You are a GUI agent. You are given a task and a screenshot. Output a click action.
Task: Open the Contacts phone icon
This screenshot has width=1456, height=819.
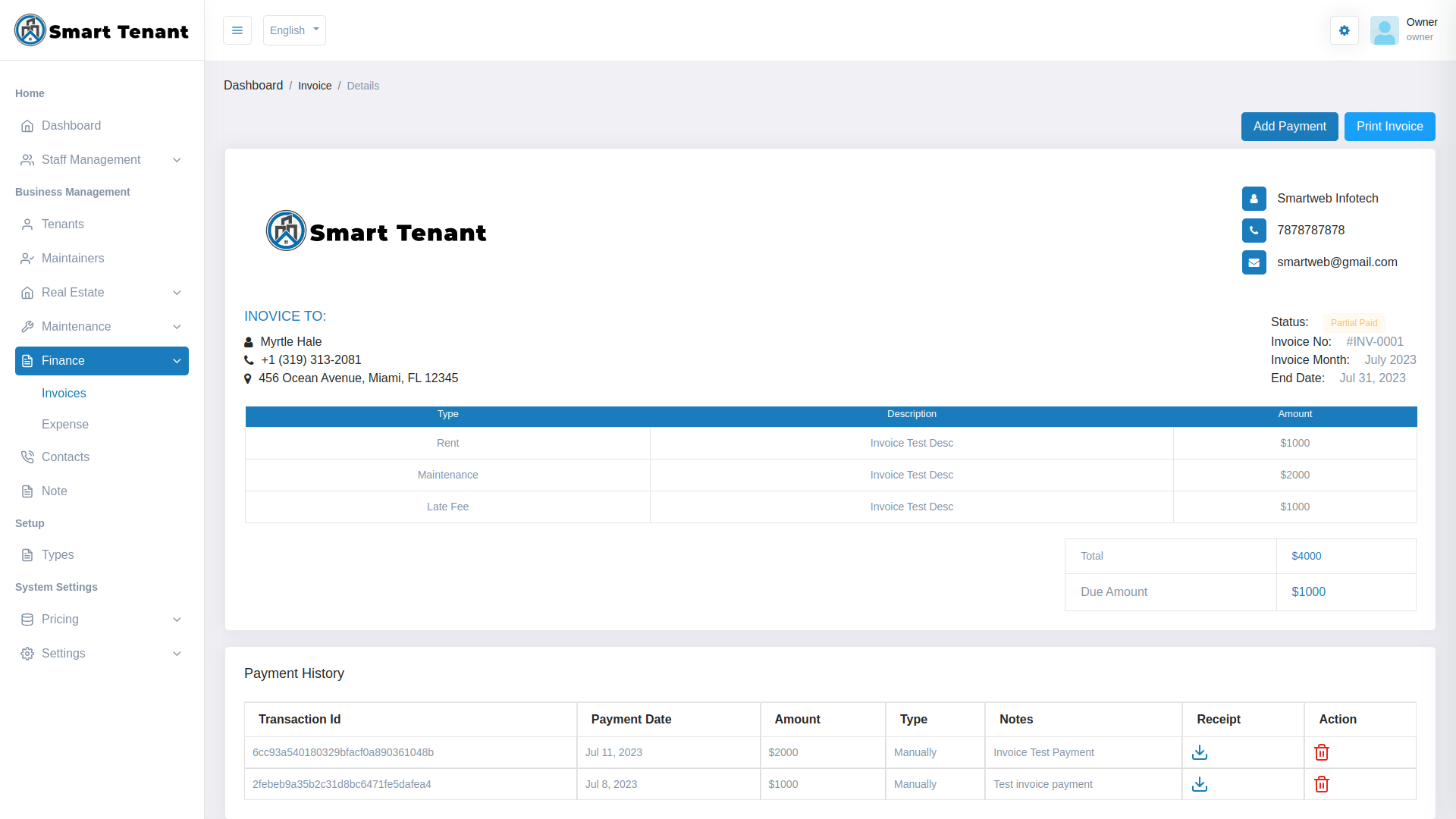[x=27, y=457]
